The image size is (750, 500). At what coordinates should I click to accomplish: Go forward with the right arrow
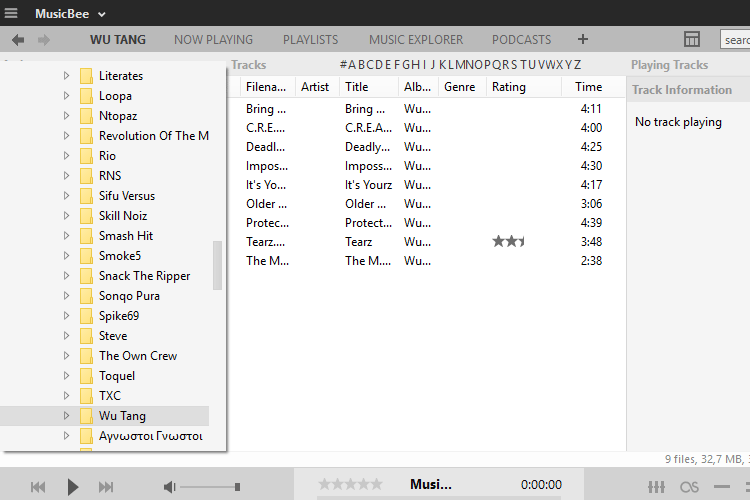(44, 40)
